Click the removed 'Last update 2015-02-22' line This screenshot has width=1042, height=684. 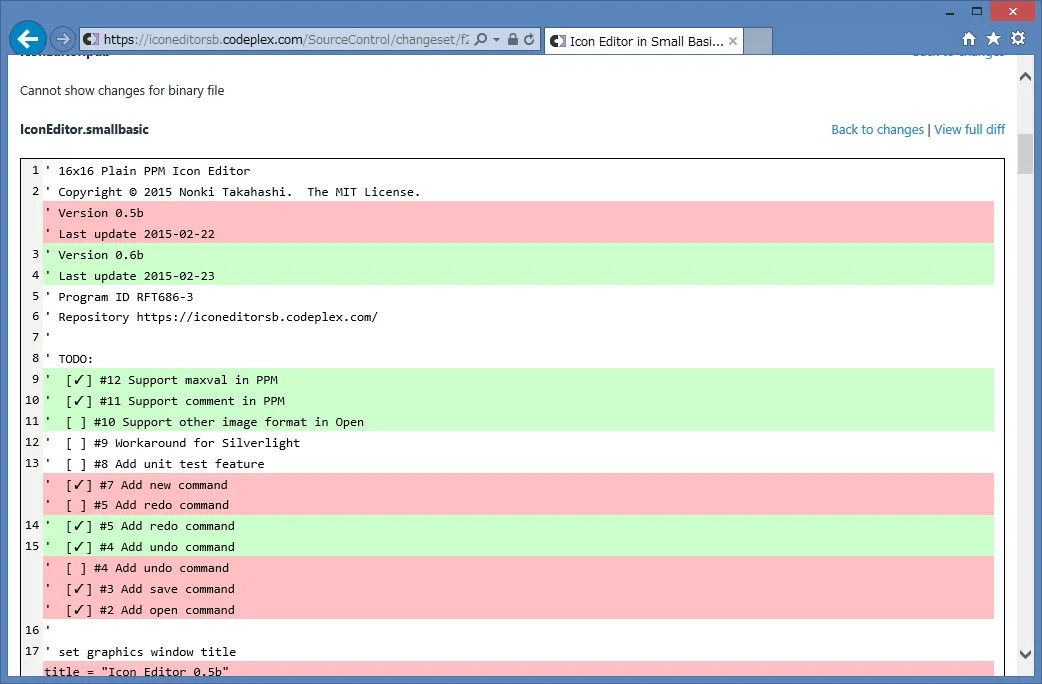(x=519, y=234)
